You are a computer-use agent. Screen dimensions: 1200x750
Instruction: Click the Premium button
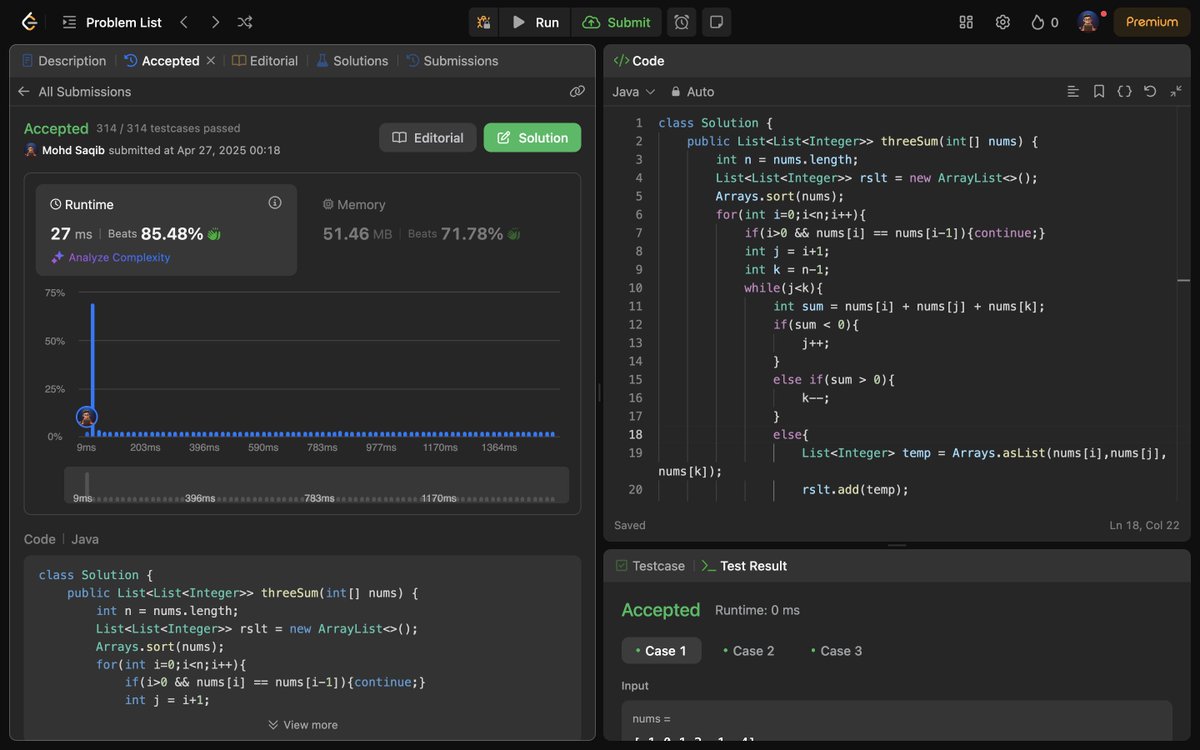tap(1152, 22)
